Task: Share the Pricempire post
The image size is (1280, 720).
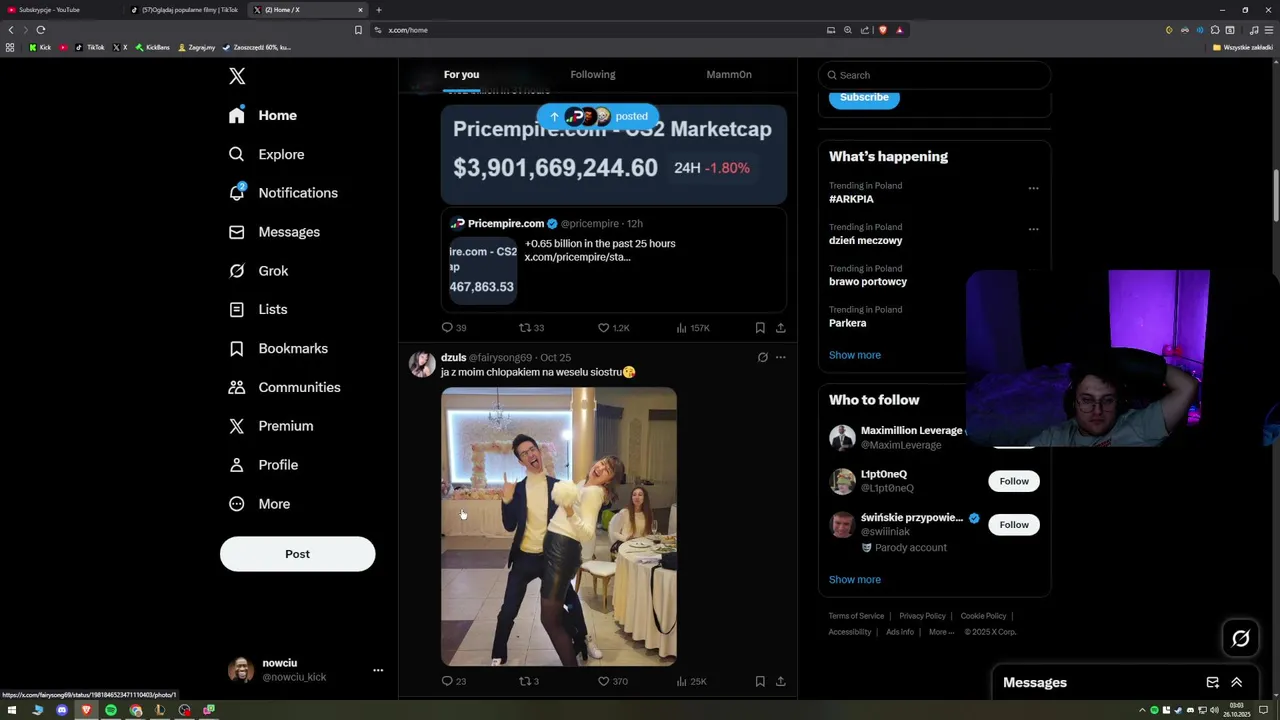Action: 780,328
